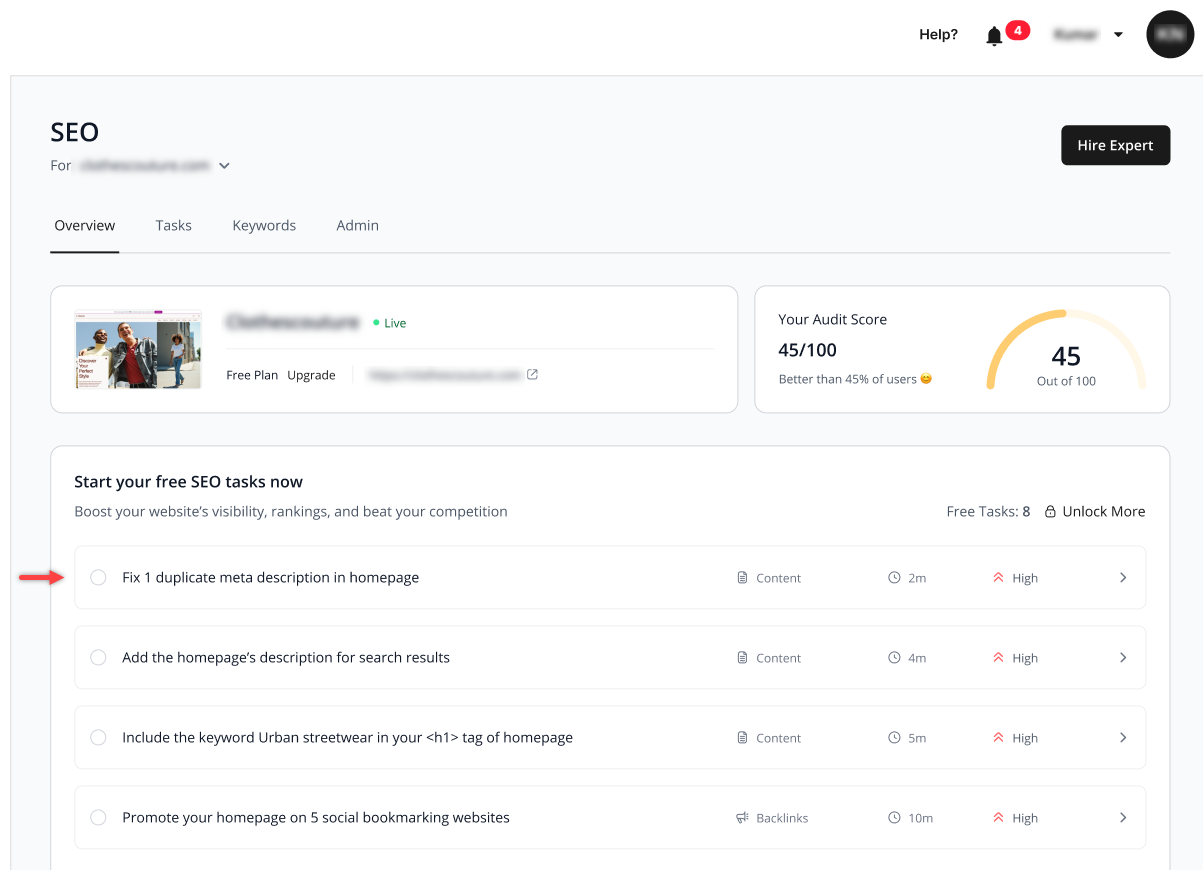
Task: Expand the user account dropdown arrow
Action: point(1118,35)
